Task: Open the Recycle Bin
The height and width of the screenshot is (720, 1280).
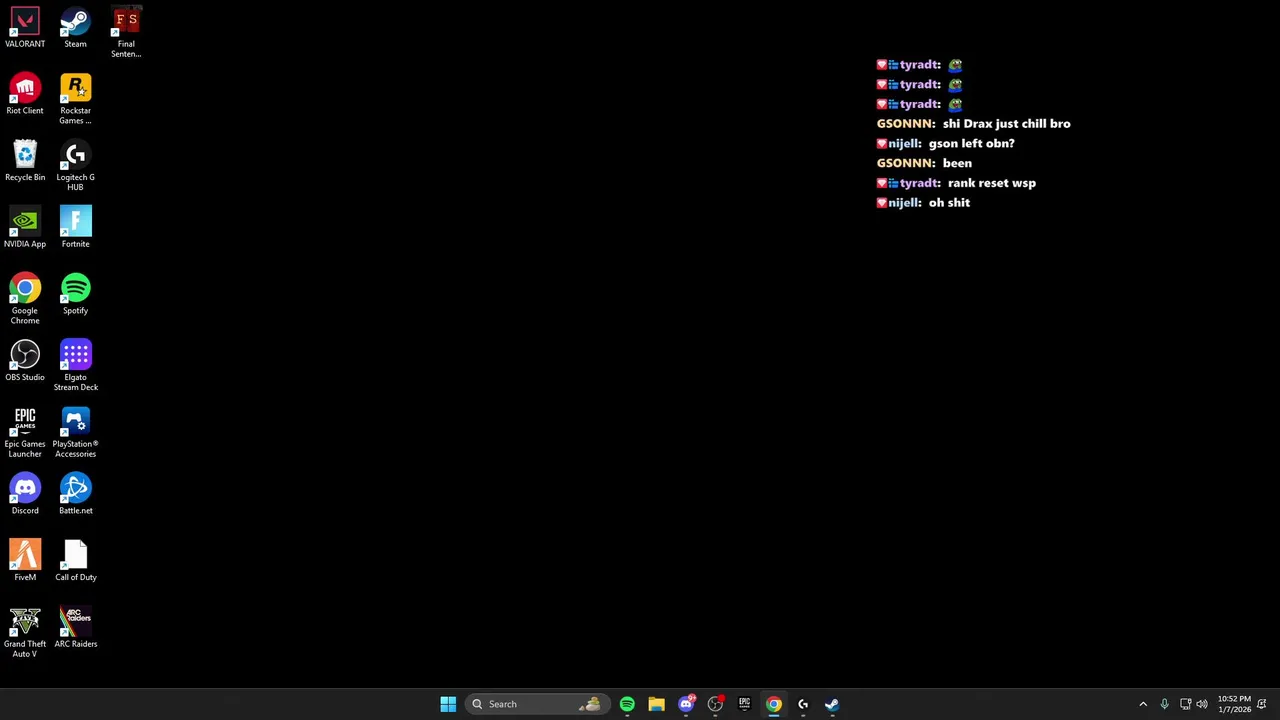Action: coord(25,162)
